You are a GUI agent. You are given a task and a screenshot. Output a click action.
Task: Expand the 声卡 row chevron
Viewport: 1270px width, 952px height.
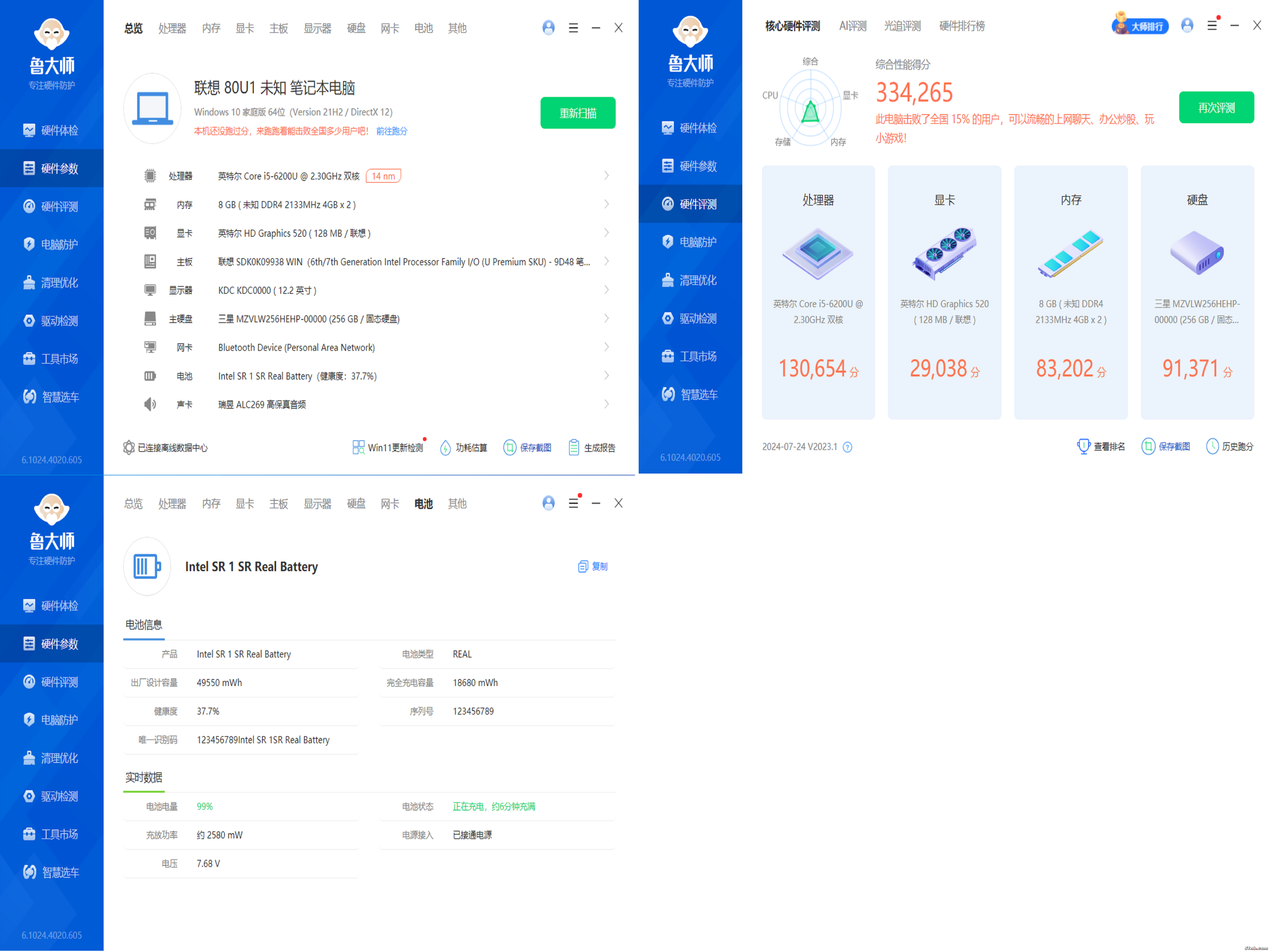[606, 405]
